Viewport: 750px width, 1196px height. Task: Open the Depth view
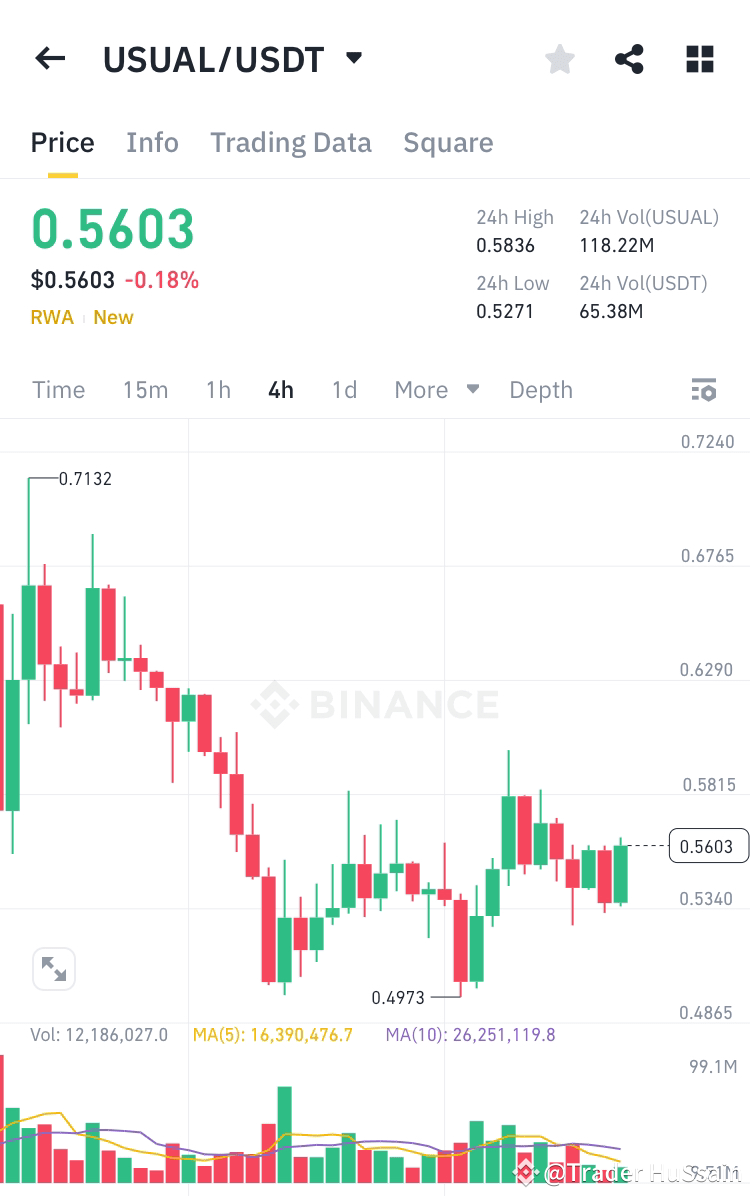coord(540,389)
